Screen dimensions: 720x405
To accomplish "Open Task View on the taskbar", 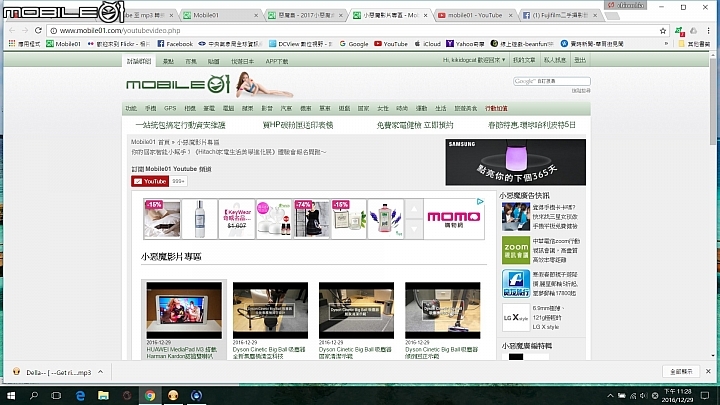I will click(x=56, y=395).
